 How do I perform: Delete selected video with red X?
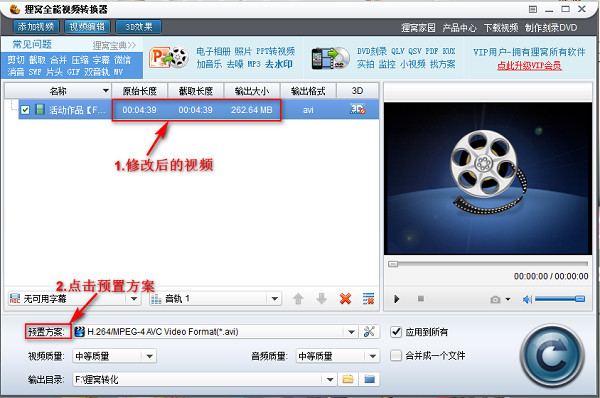tap(345, 298)
